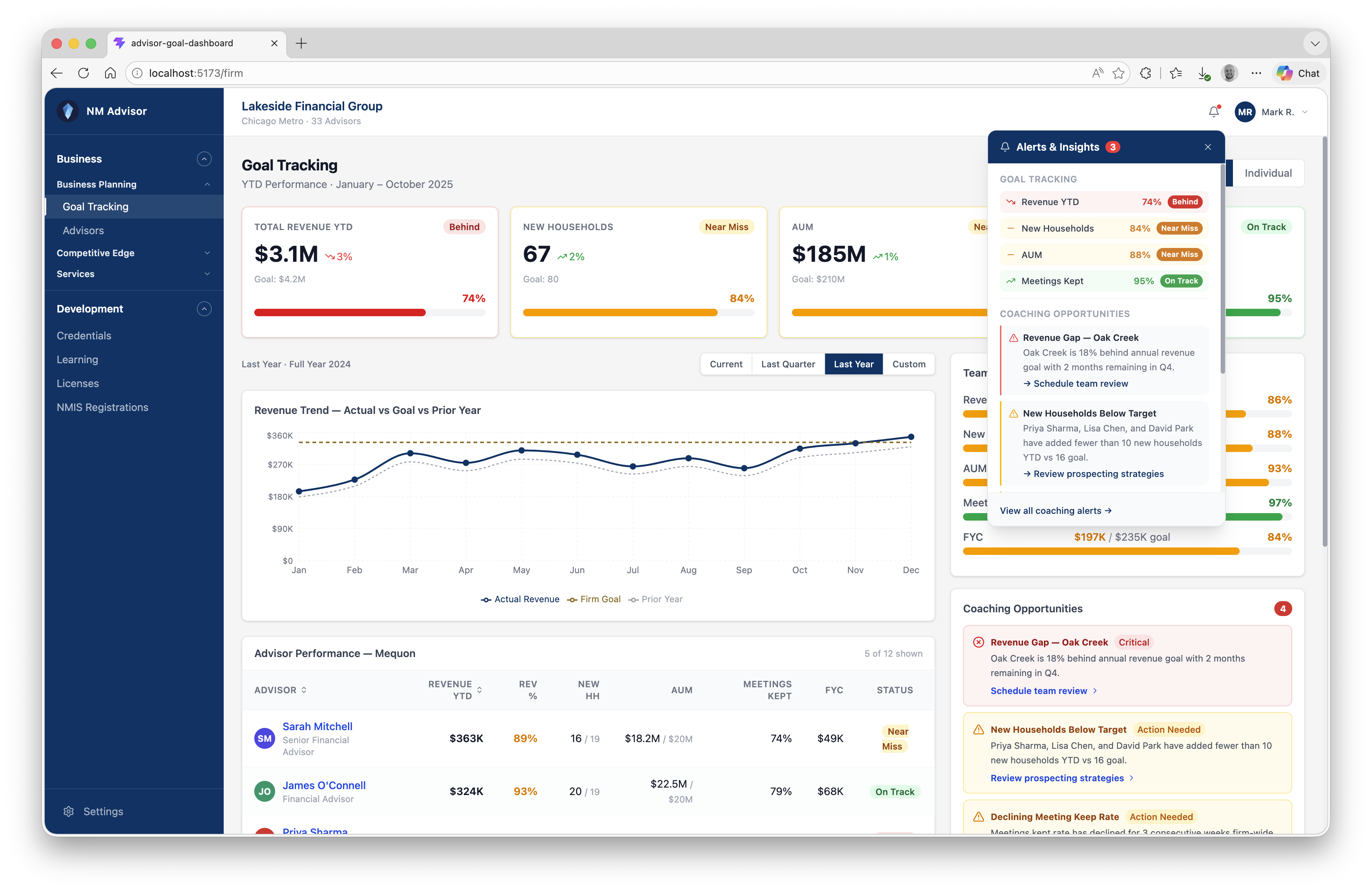
Task: Expand the Competitive Edge submenu
Action: (x=207, y=253)
